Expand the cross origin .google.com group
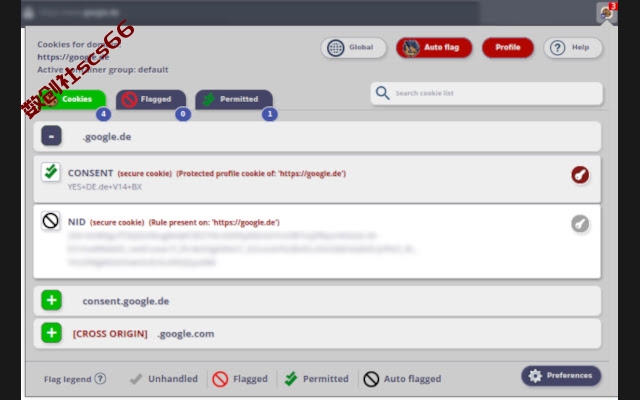Image resolution: width=640 pixels, height=400 pixels. pyautogui.click(x=51, y=333)
